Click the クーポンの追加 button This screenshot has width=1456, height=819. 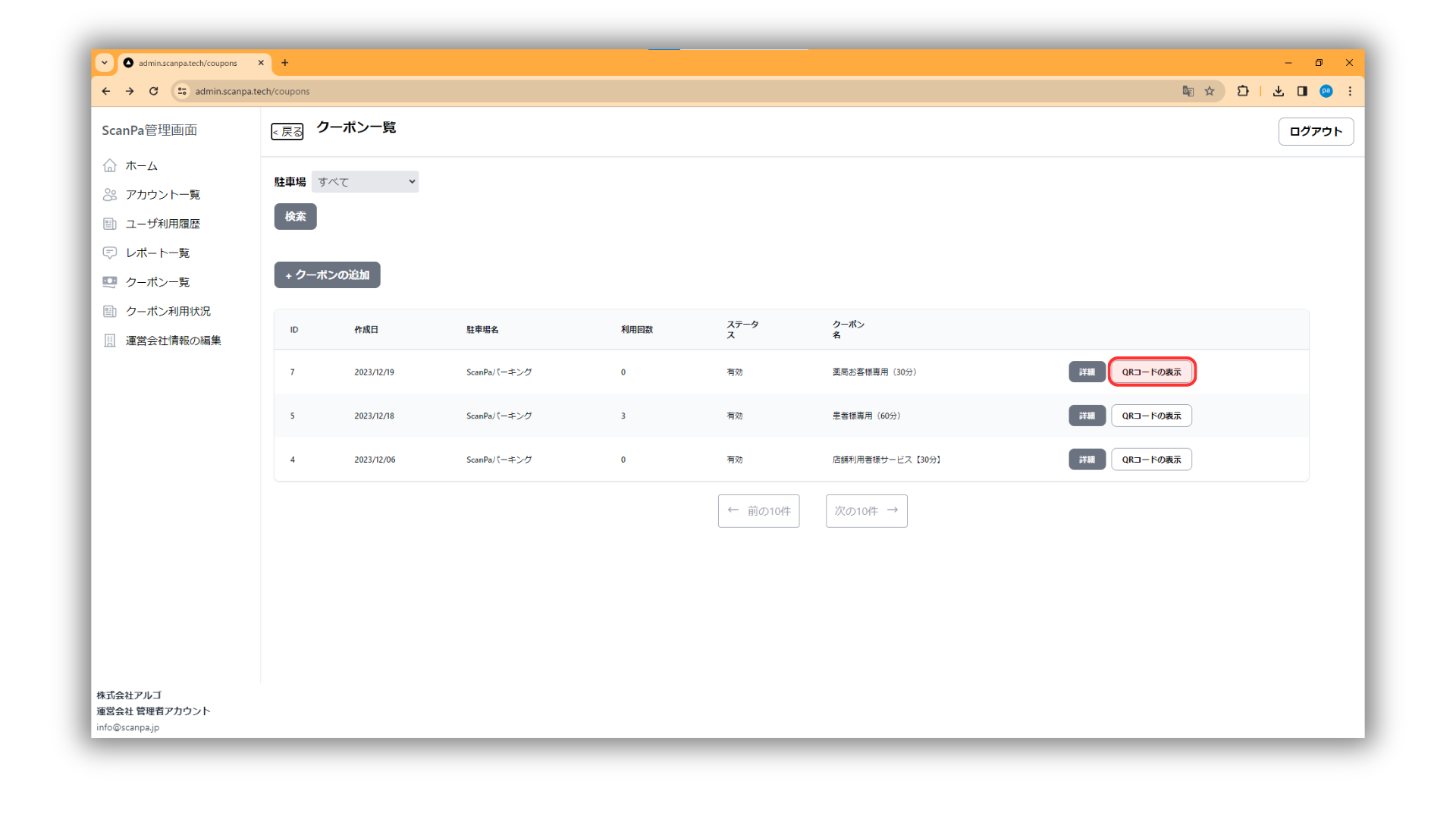pyautogui.click(x=327, y=275)
